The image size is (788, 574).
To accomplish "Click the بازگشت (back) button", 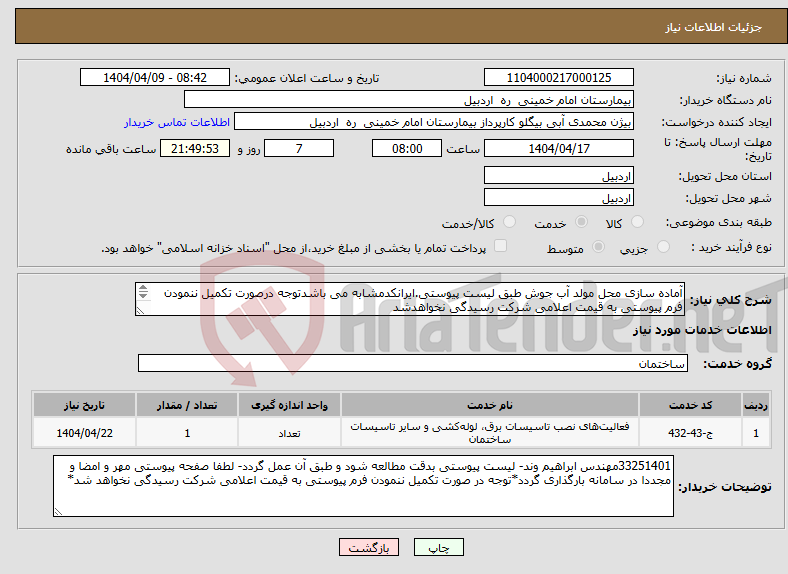I will 369,547.
